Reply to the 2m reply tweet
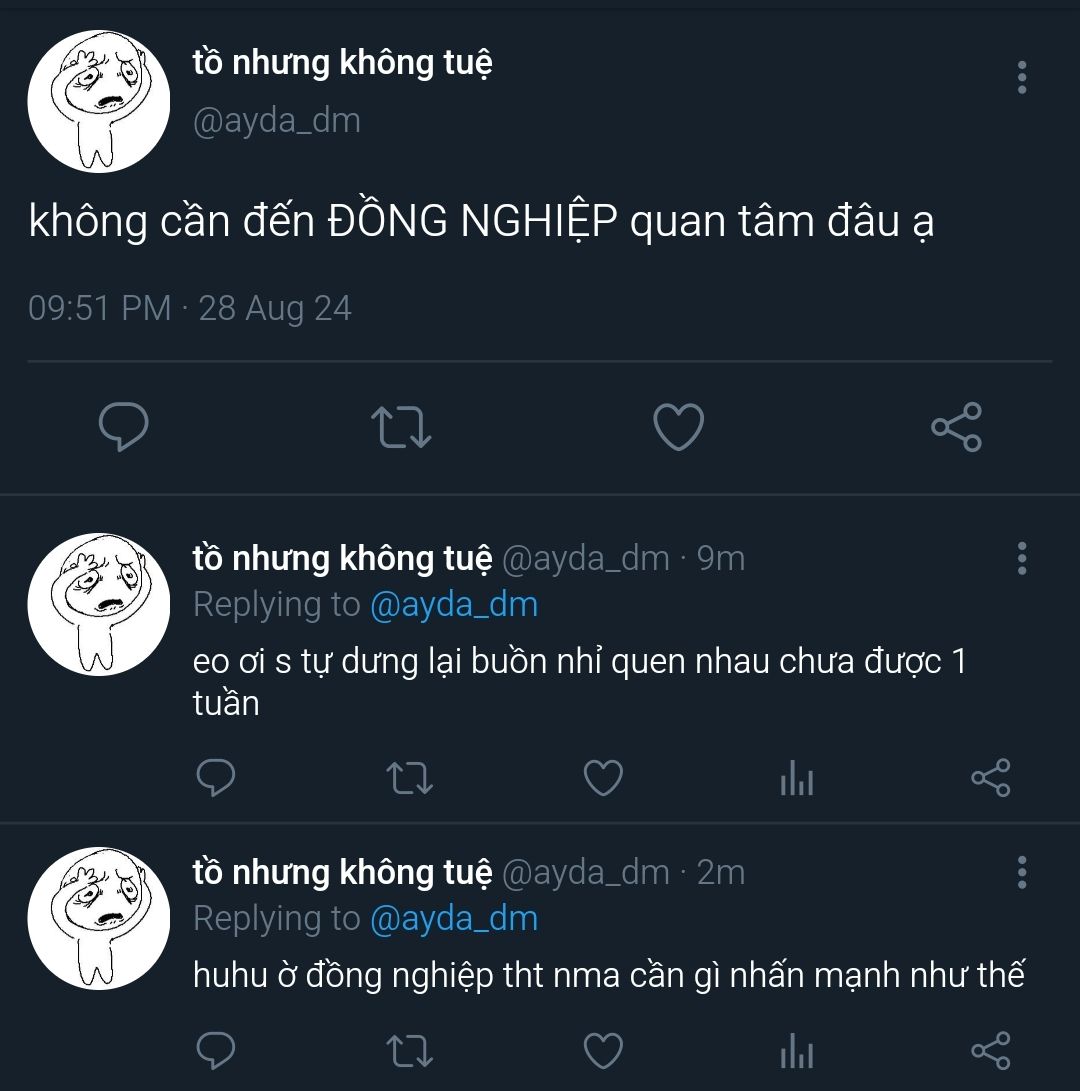 (x=216, y=1050)
